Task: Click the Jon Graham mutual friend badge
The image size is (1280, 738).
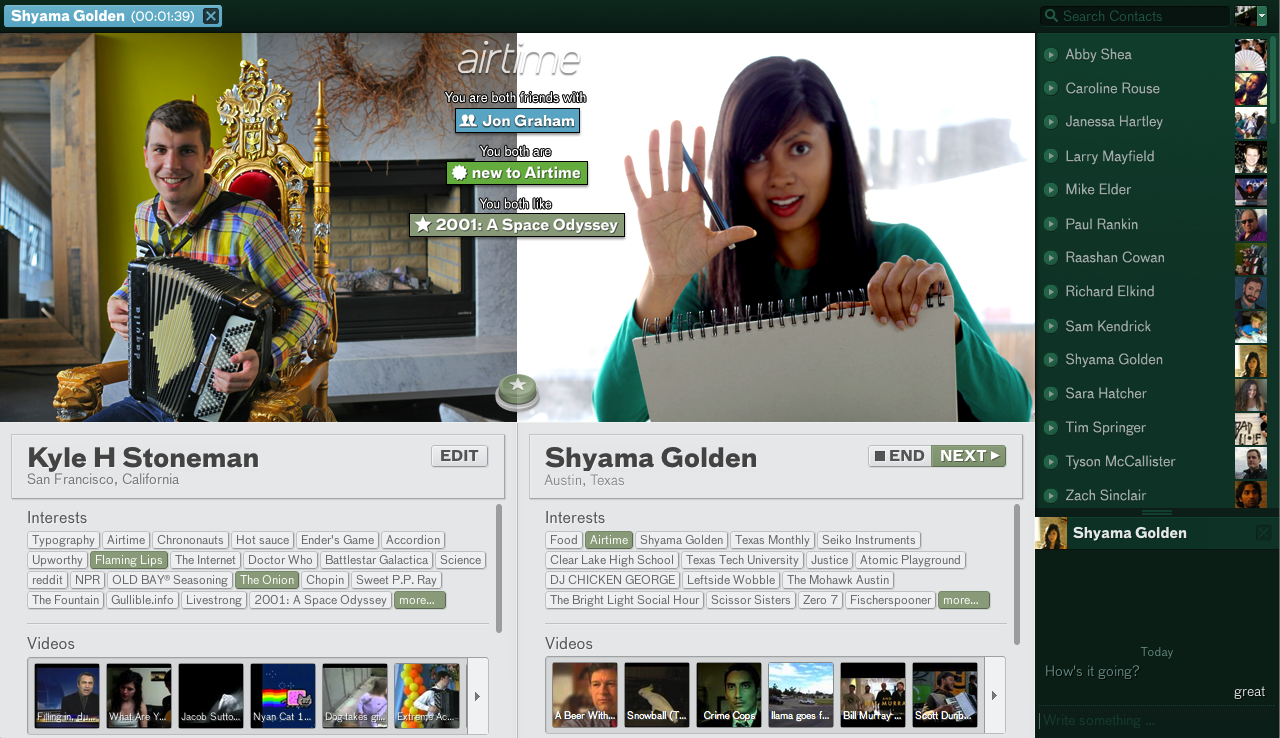Action: [x=517, y=121]
